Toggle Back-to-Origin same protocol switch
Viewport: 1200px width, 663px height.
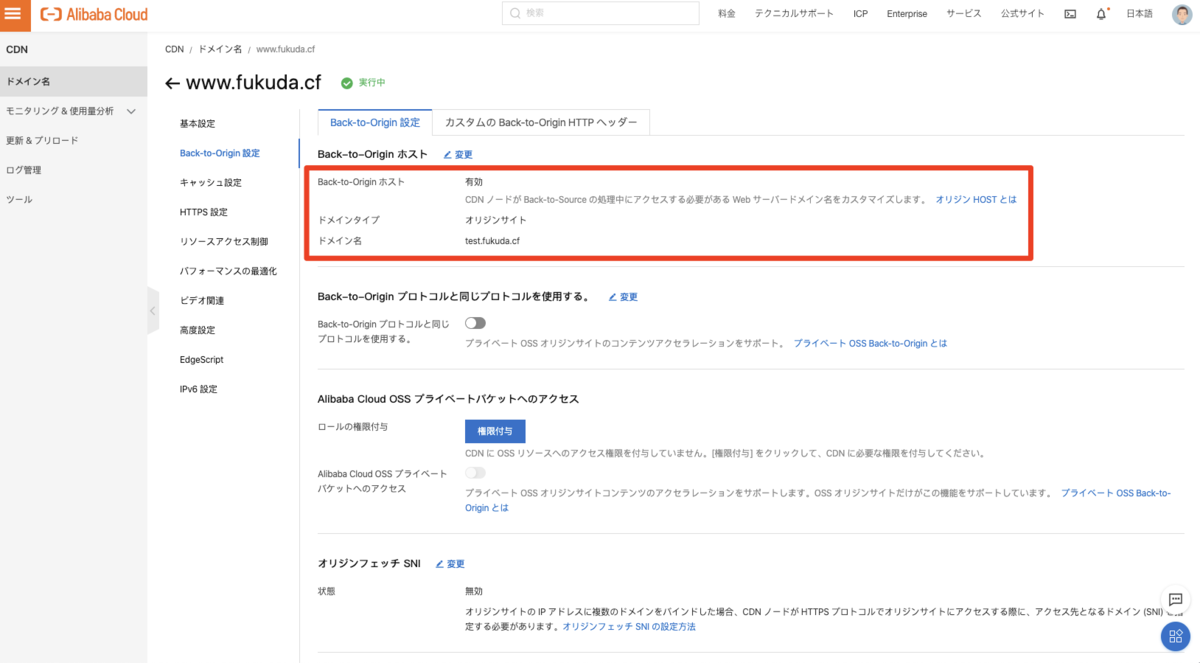pyautogui.click(x=475, y=323)
